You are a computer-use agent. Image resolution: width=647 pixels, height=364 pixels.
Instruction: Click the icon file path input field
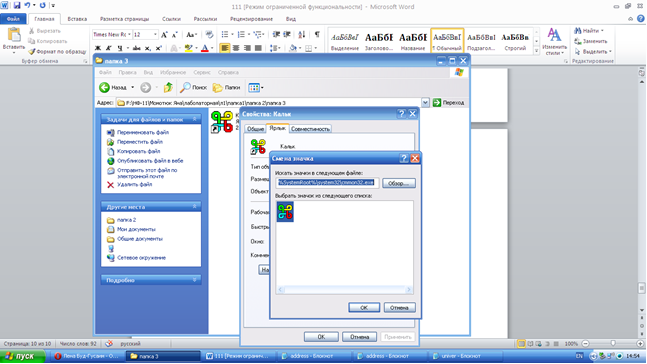(327, 182)
